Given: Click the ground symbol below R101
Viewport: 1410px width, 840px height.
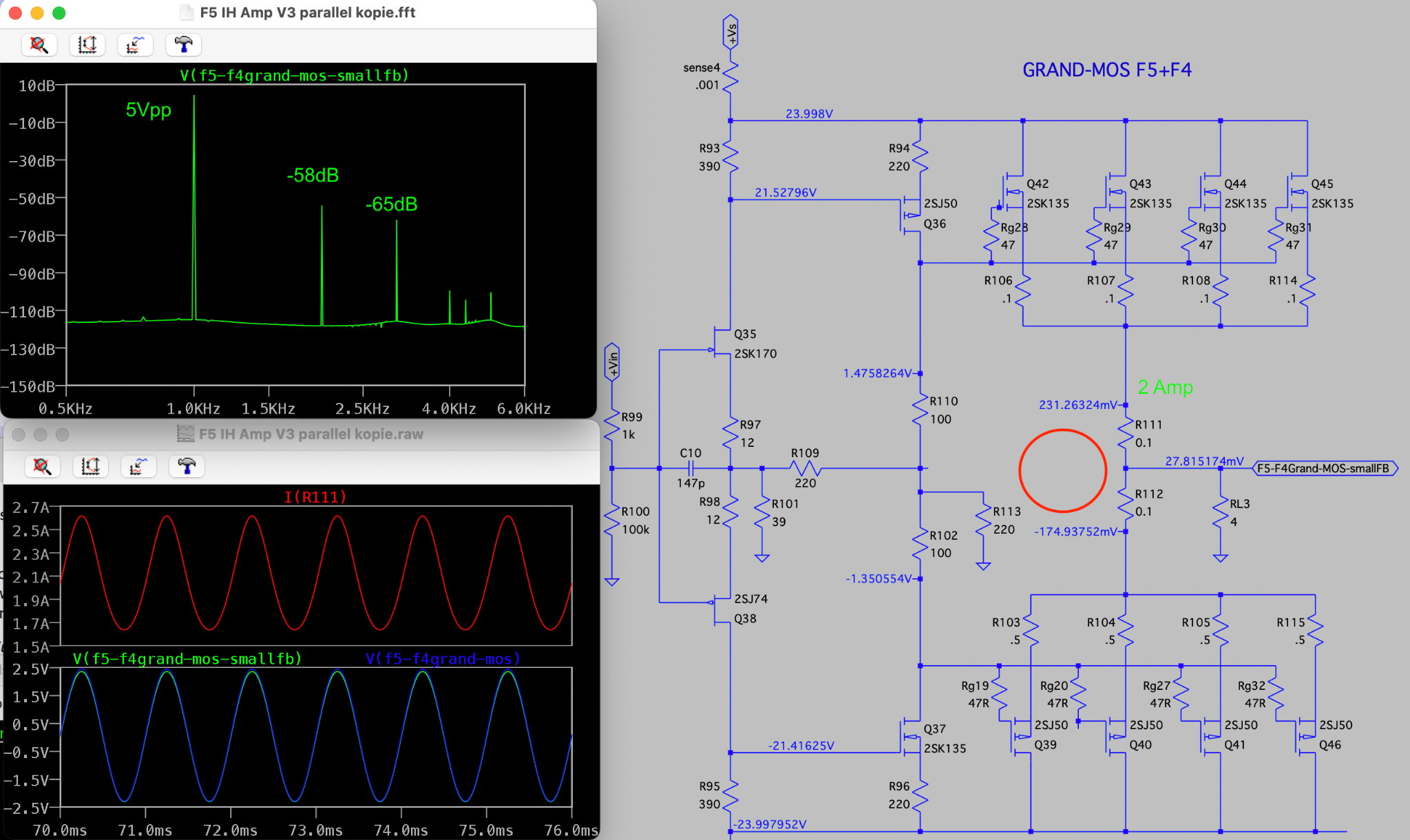Looking at the screenshot, I should pos(762,557).
